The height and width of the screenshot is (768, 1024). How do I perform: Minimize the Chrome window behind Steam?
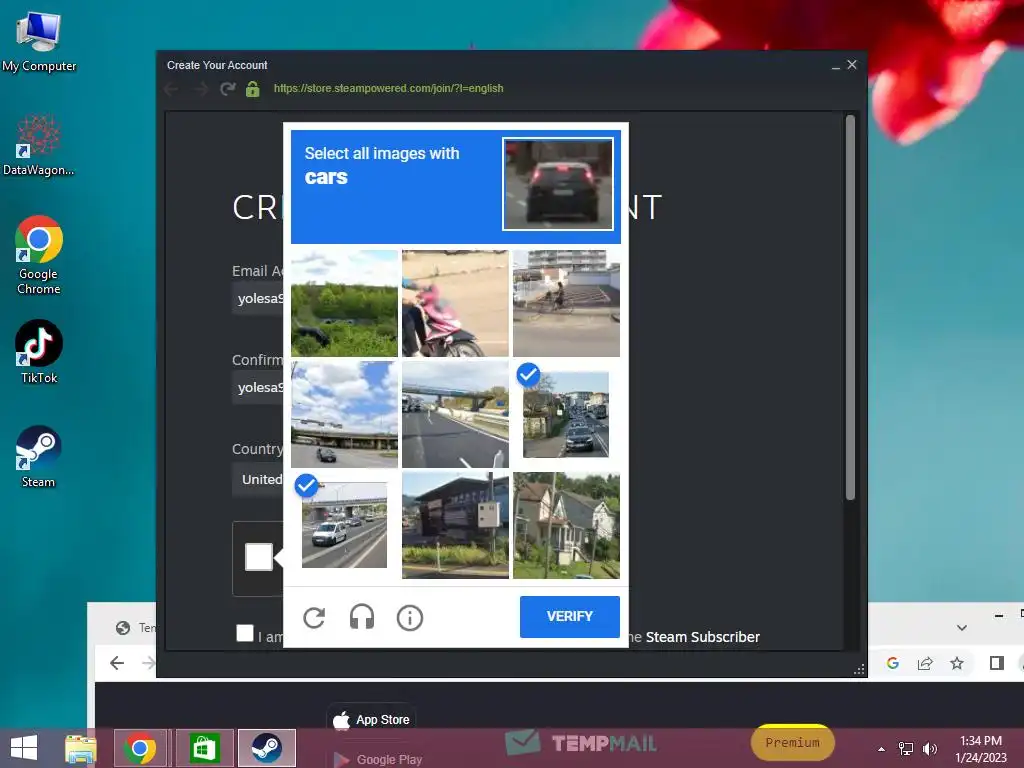999,615
